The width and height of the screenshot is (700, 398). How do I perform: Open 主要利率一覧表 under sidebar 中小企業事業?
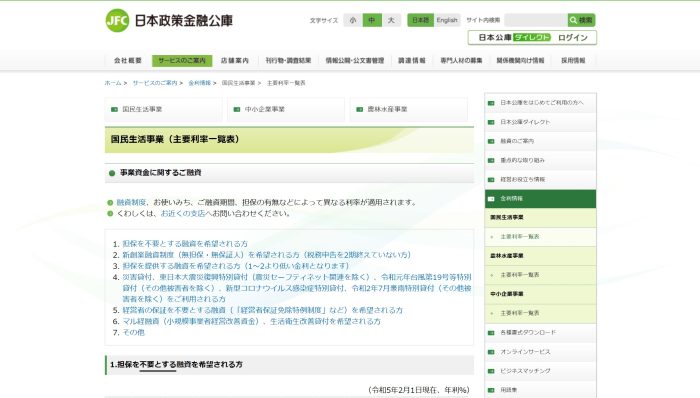pyautogui.click(x=520, y=314)
